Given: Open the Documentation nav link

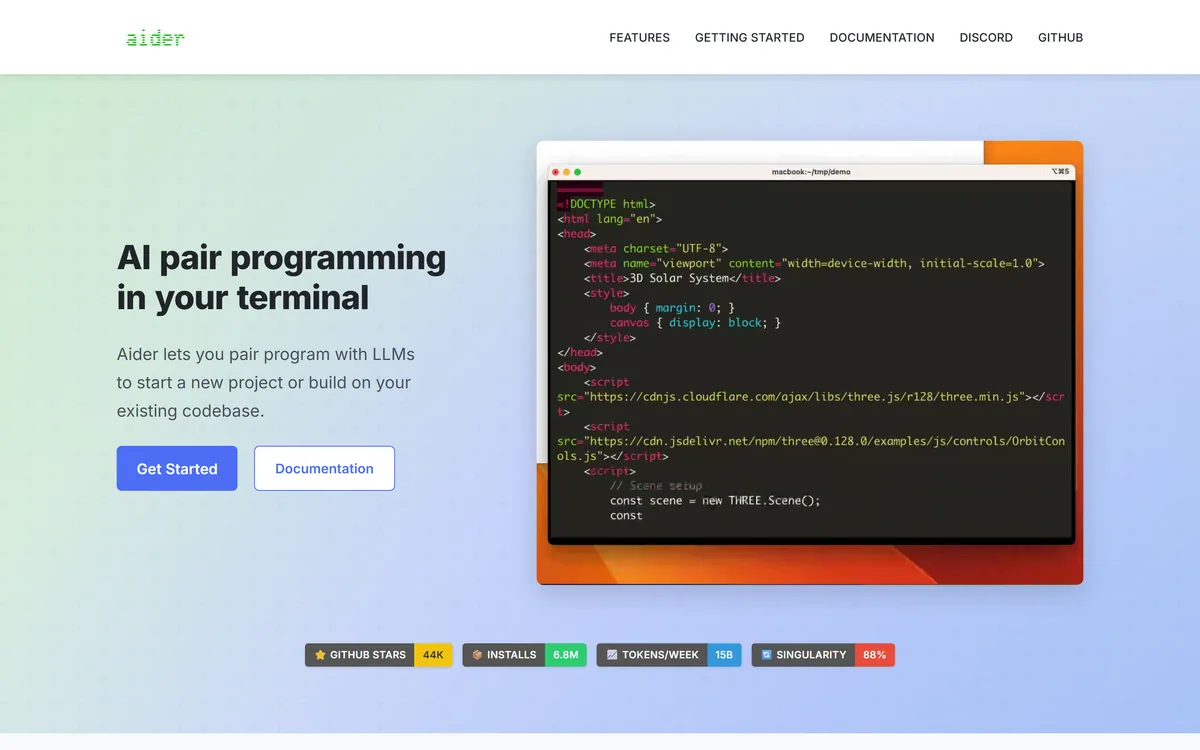Looking at the screenshot, I should 882,38.
